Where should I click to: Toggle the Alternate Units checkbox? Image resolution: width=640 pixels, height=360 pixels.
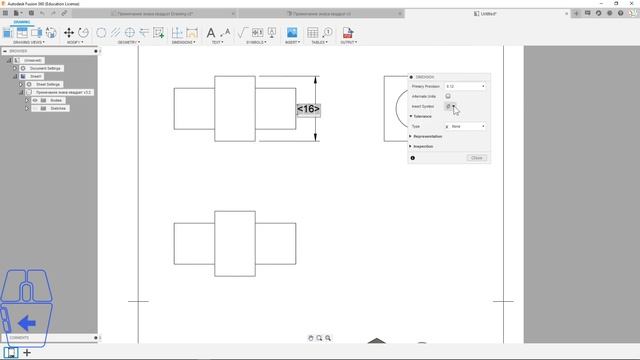pyautogui.click(x=448, y=96)
